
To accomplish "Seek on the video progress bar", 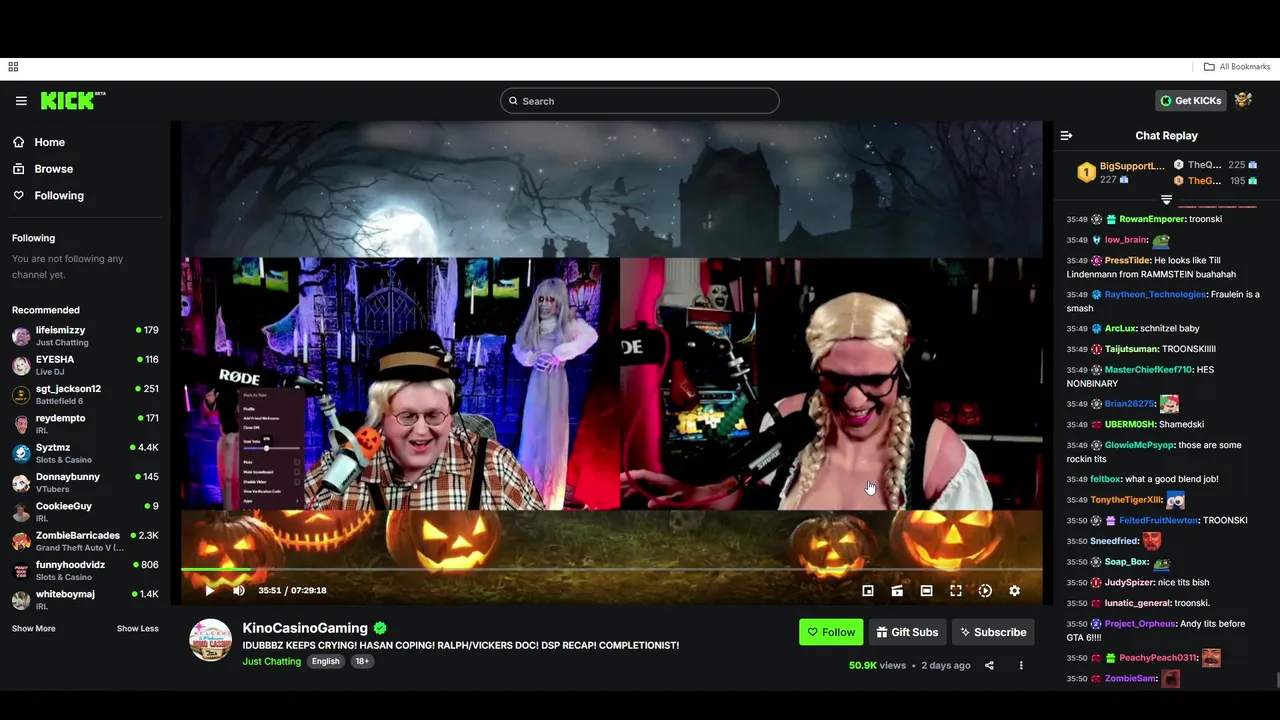I will 611,569.
